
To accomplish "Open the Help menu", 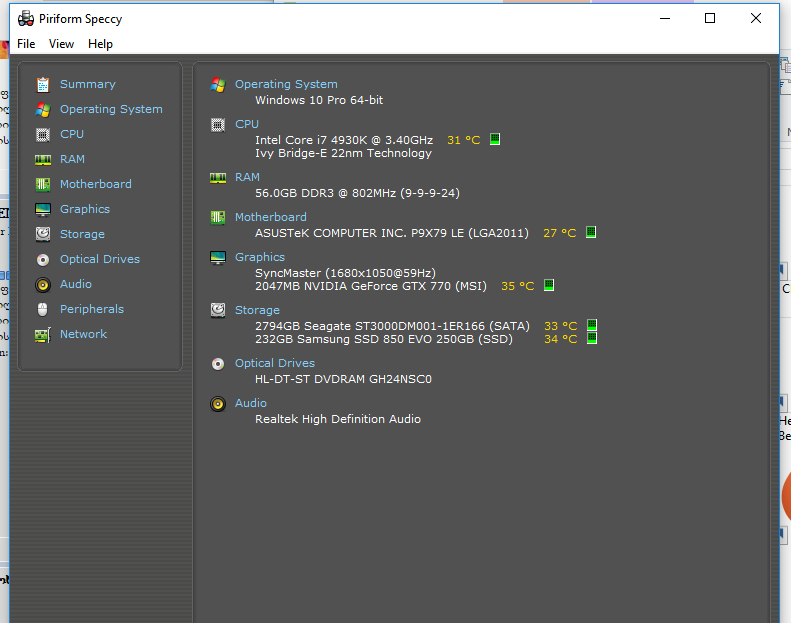I will (100, 44).
